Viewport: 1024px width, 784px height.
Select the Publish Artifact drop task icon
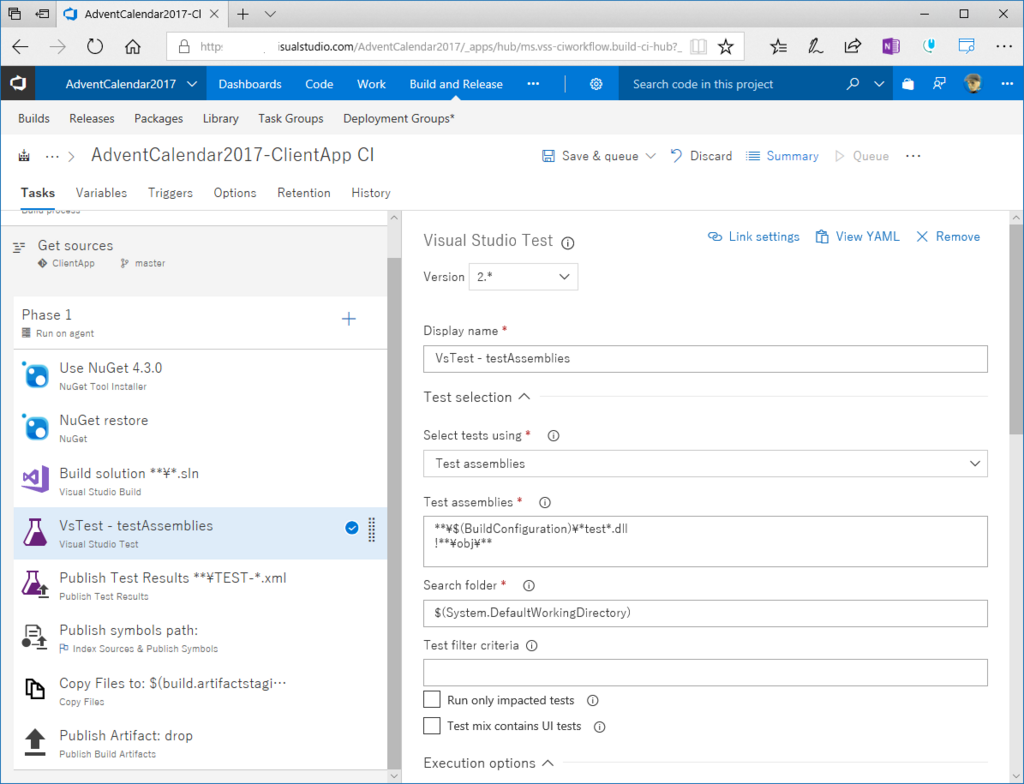[35, 742]
